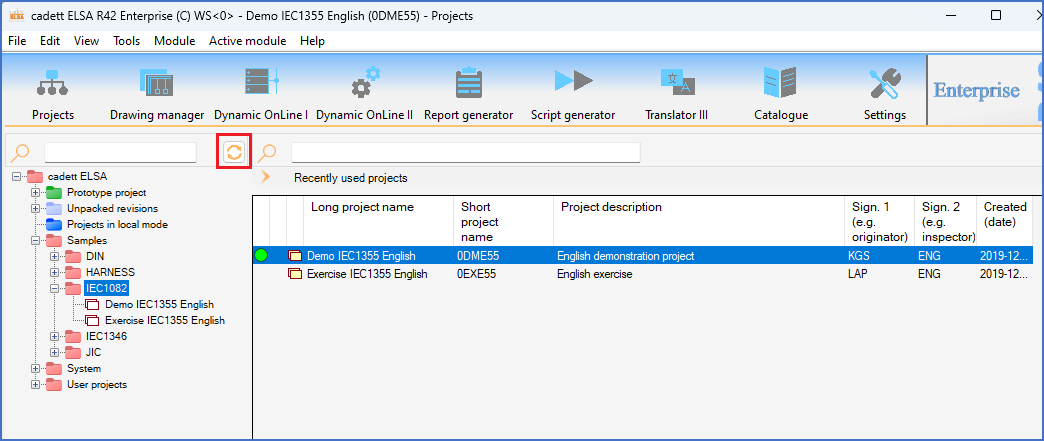Click the Unpacked revisions folder icon

(54, 209)
